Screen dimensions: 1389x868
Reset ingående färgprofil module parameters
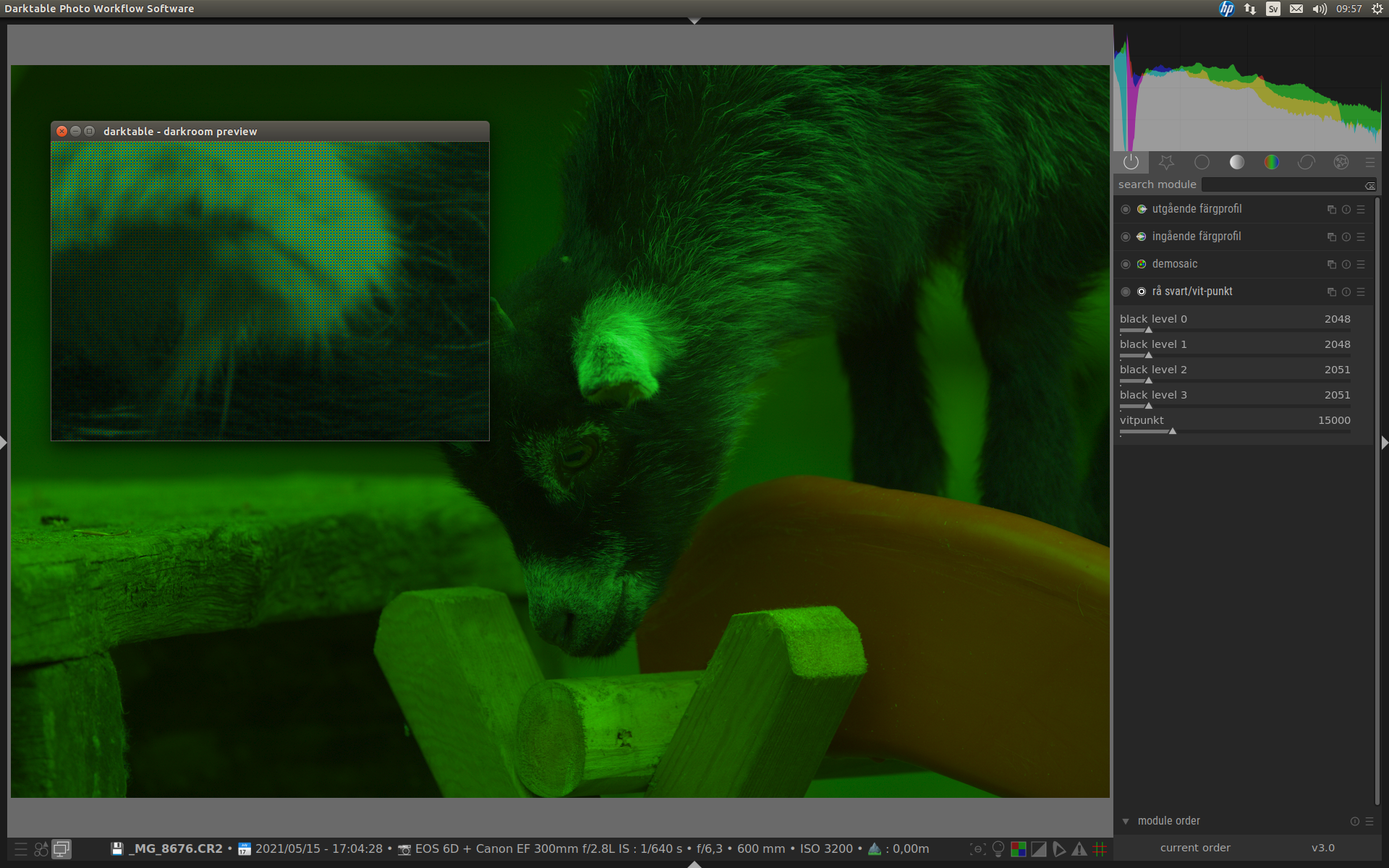pos(1346,237)
